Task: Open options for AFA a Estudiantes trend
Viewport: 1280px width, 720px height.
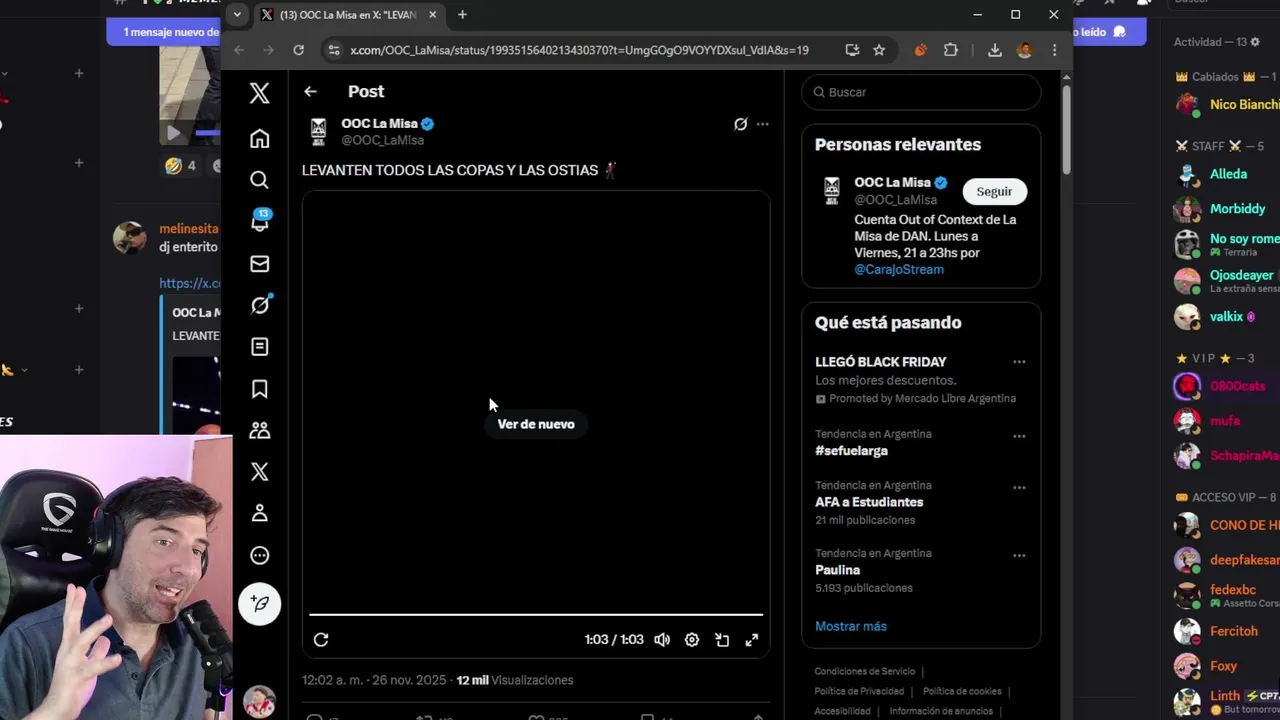Action: point(1019,488)
